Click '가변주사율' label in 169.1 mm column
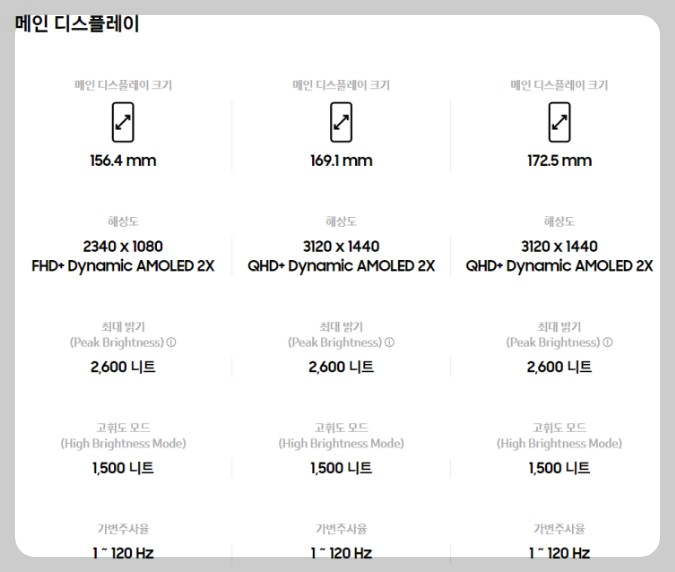The width and height of the screenshot is (675, 572). 341,529
